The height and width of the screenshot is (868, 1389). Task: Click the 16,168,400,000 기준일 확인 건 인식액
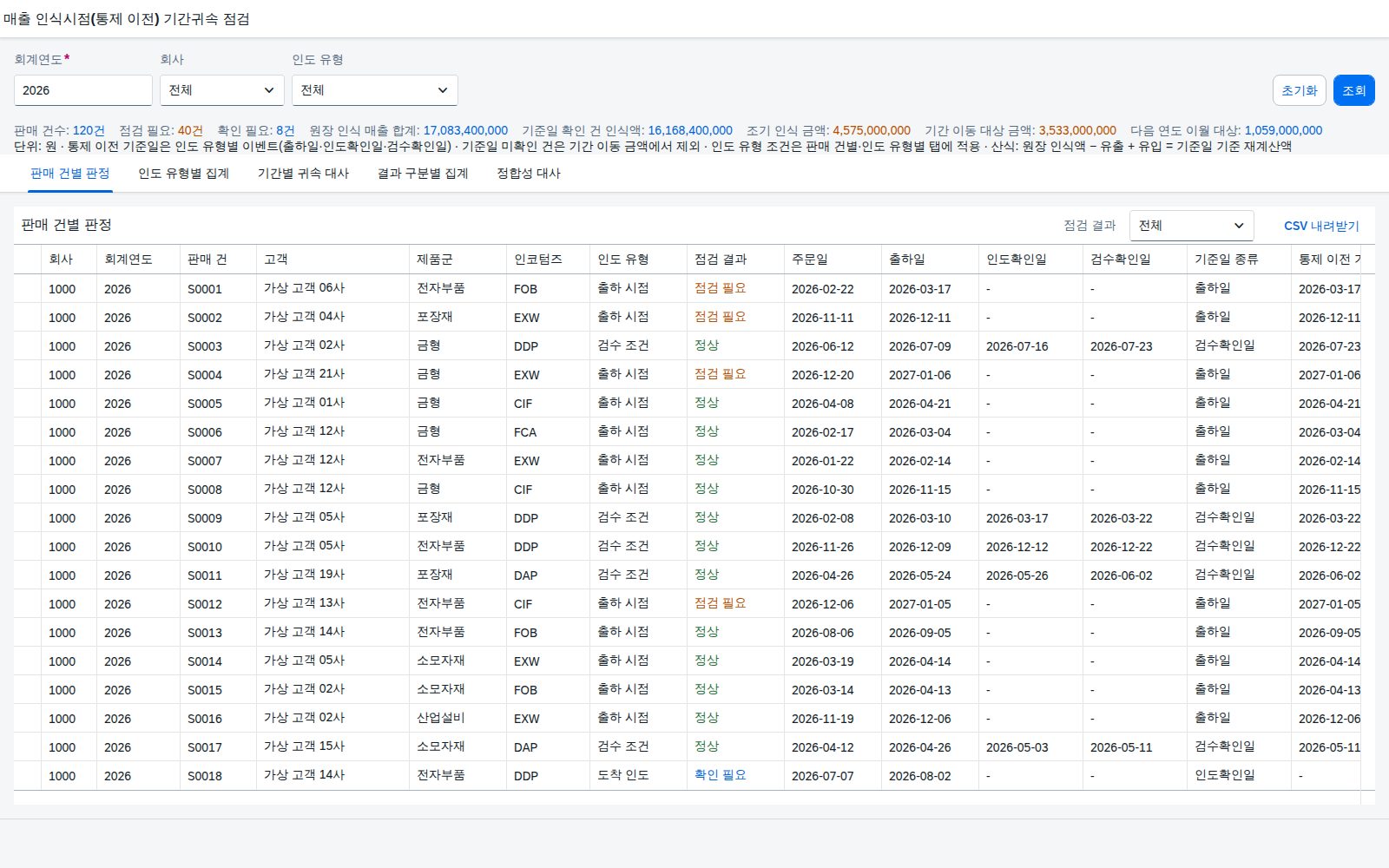point(690,130)
